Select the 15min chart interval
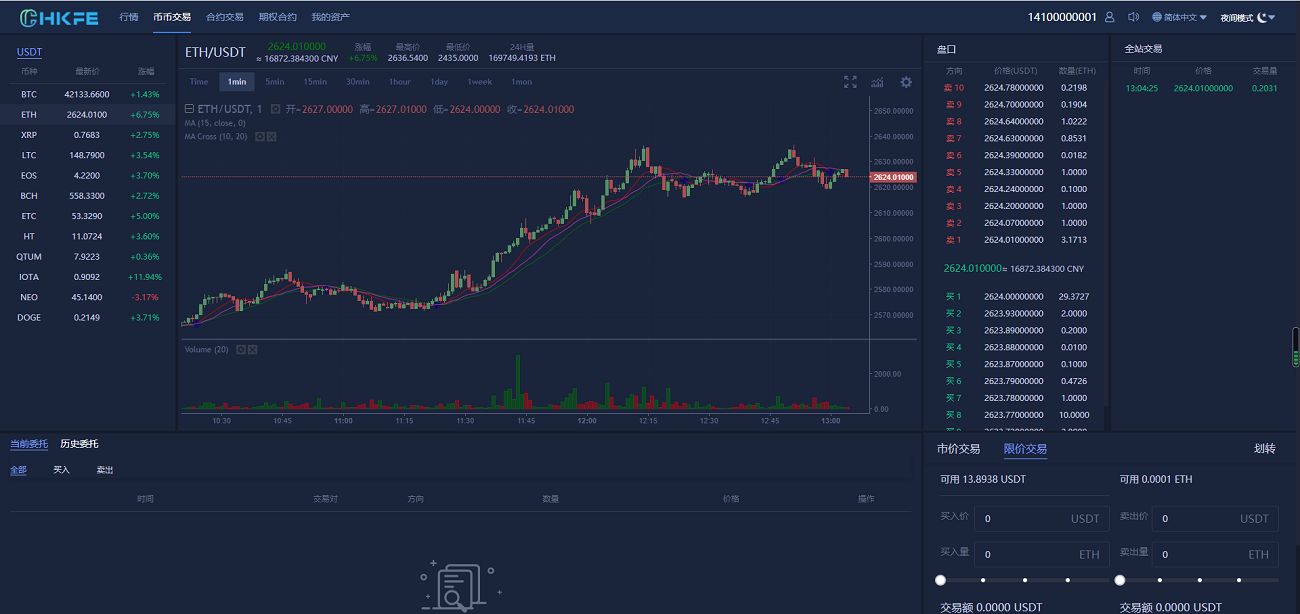This screenshot has width=1300, height=614. coord(315,82)
